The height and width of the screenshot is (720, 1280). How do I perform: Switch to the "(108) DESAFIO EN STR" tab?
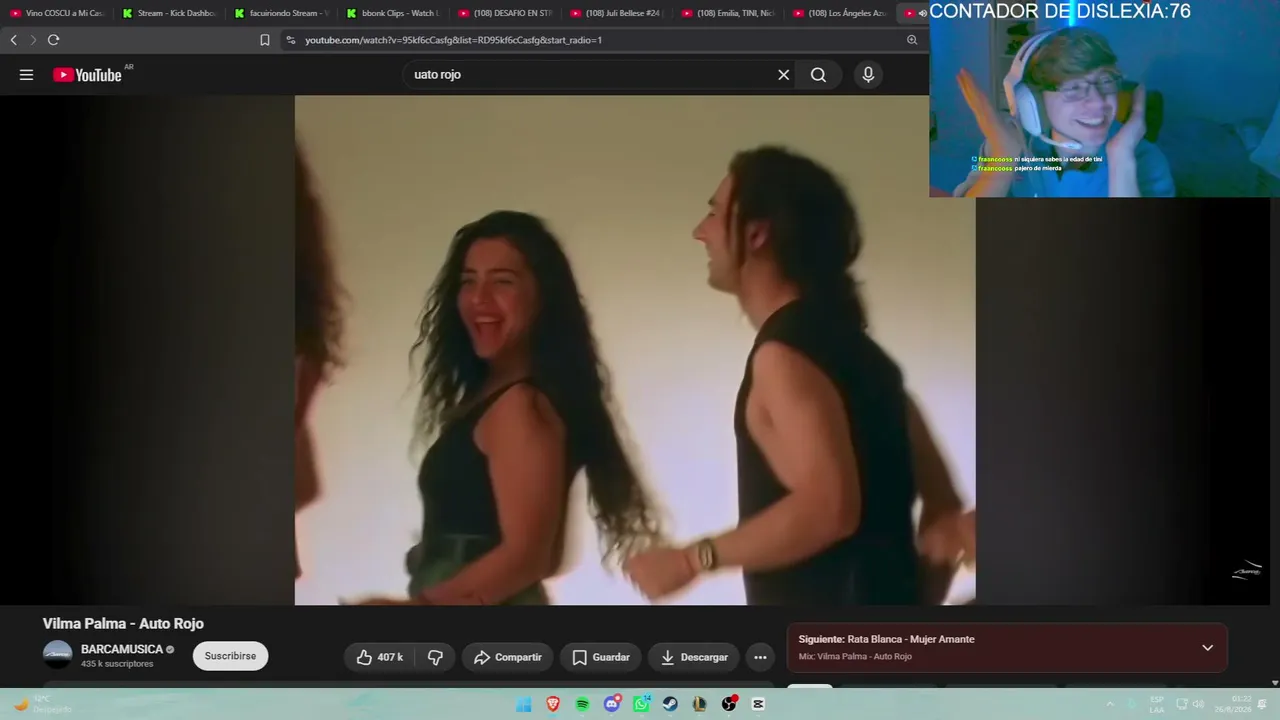(x=504, y=13)
